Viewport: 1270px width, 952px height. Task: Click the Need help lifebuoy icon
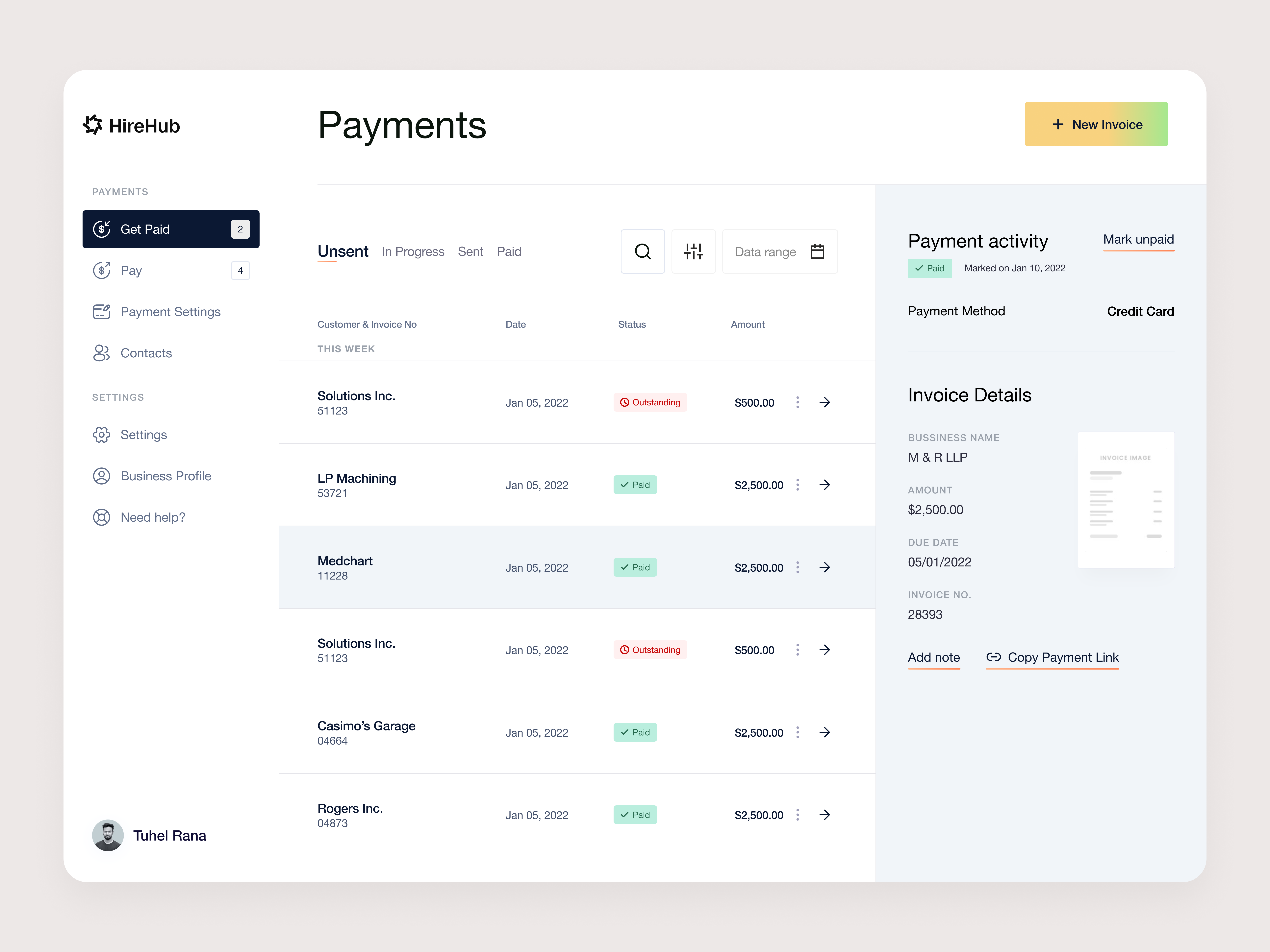102,517
